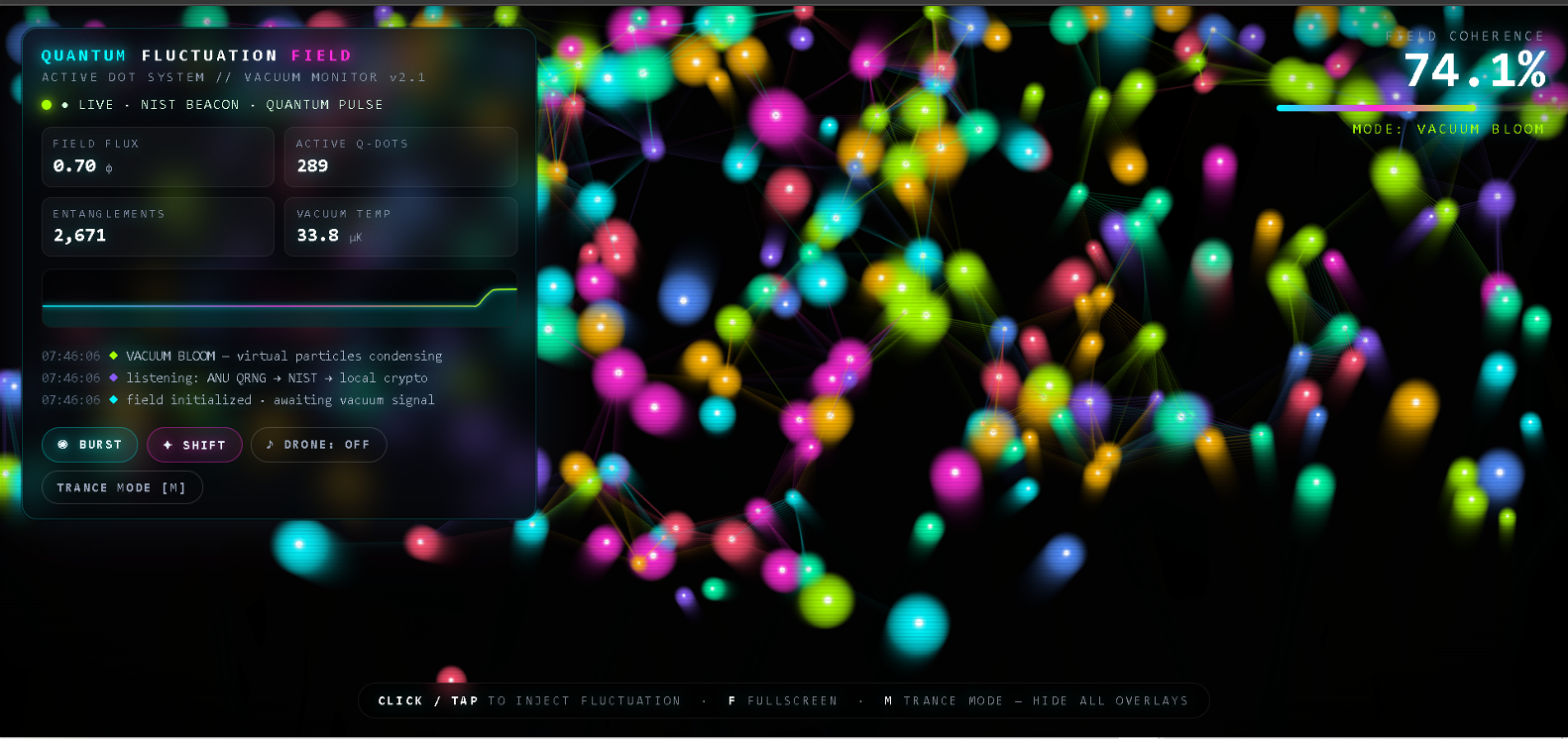This screenshot has width=1568, height=739.
Task: Trigger the SHIFT button
Action: pos(194,445)
